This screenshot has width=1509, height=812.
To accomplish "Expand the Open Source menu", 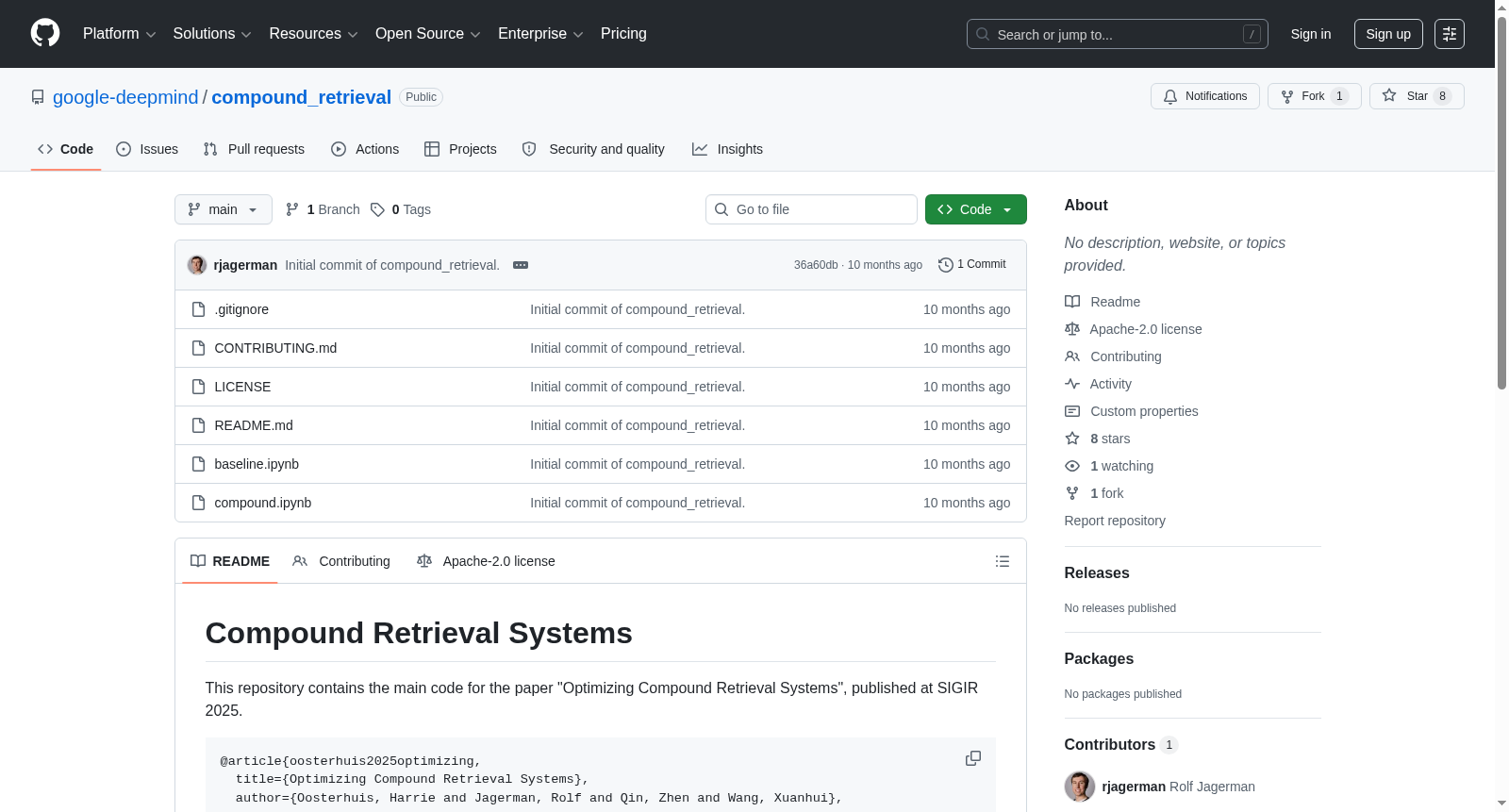I will [x=428, y=34].
